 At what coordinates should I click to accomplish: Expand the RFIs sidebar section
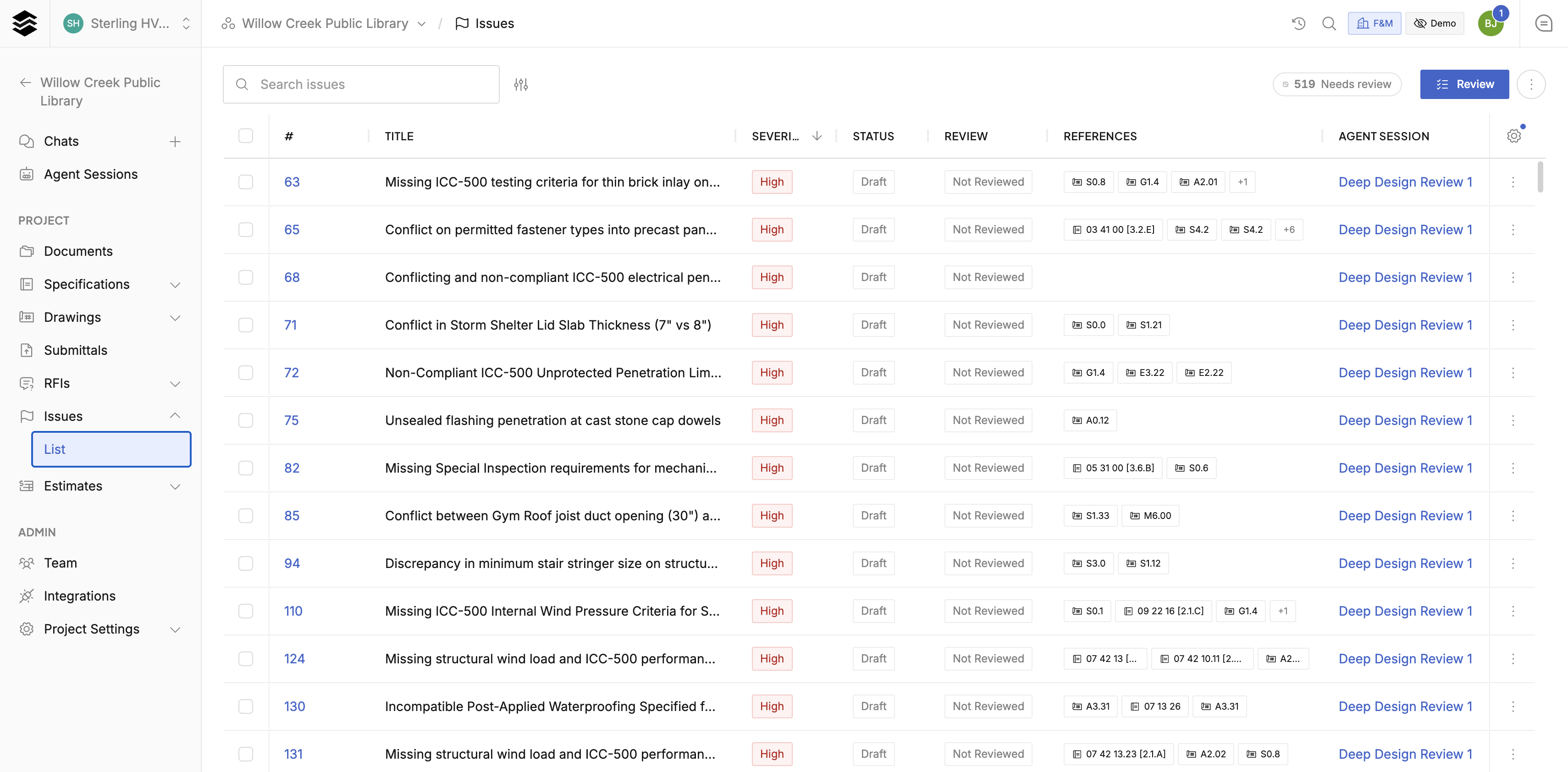pyautogui.click(x=175, y=384)
